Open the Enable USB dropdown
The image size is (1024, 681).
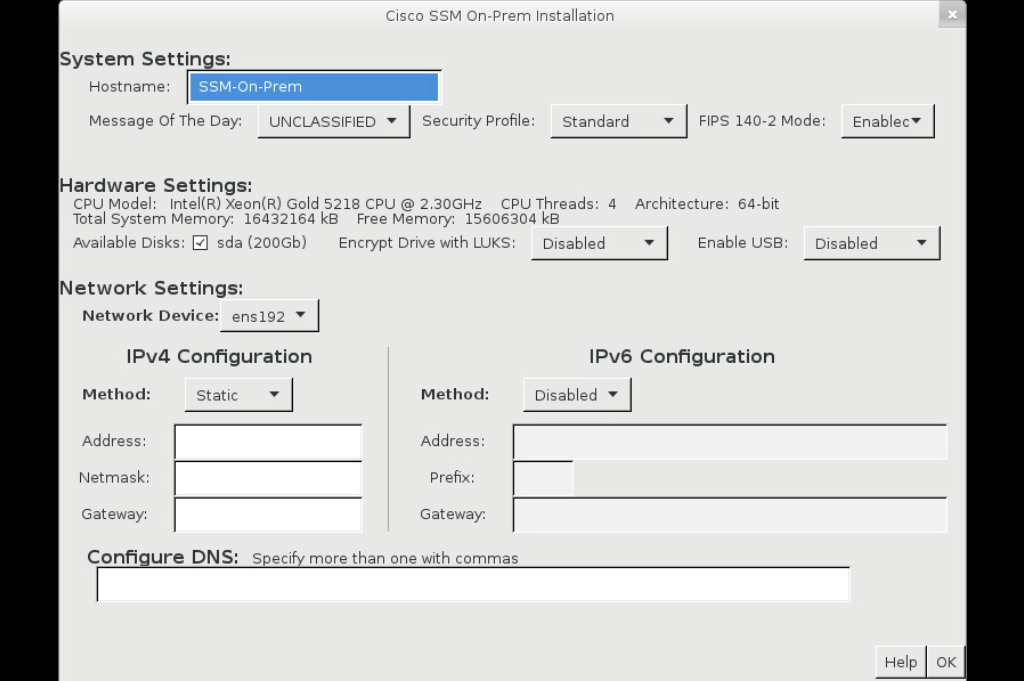coord(871,244)
